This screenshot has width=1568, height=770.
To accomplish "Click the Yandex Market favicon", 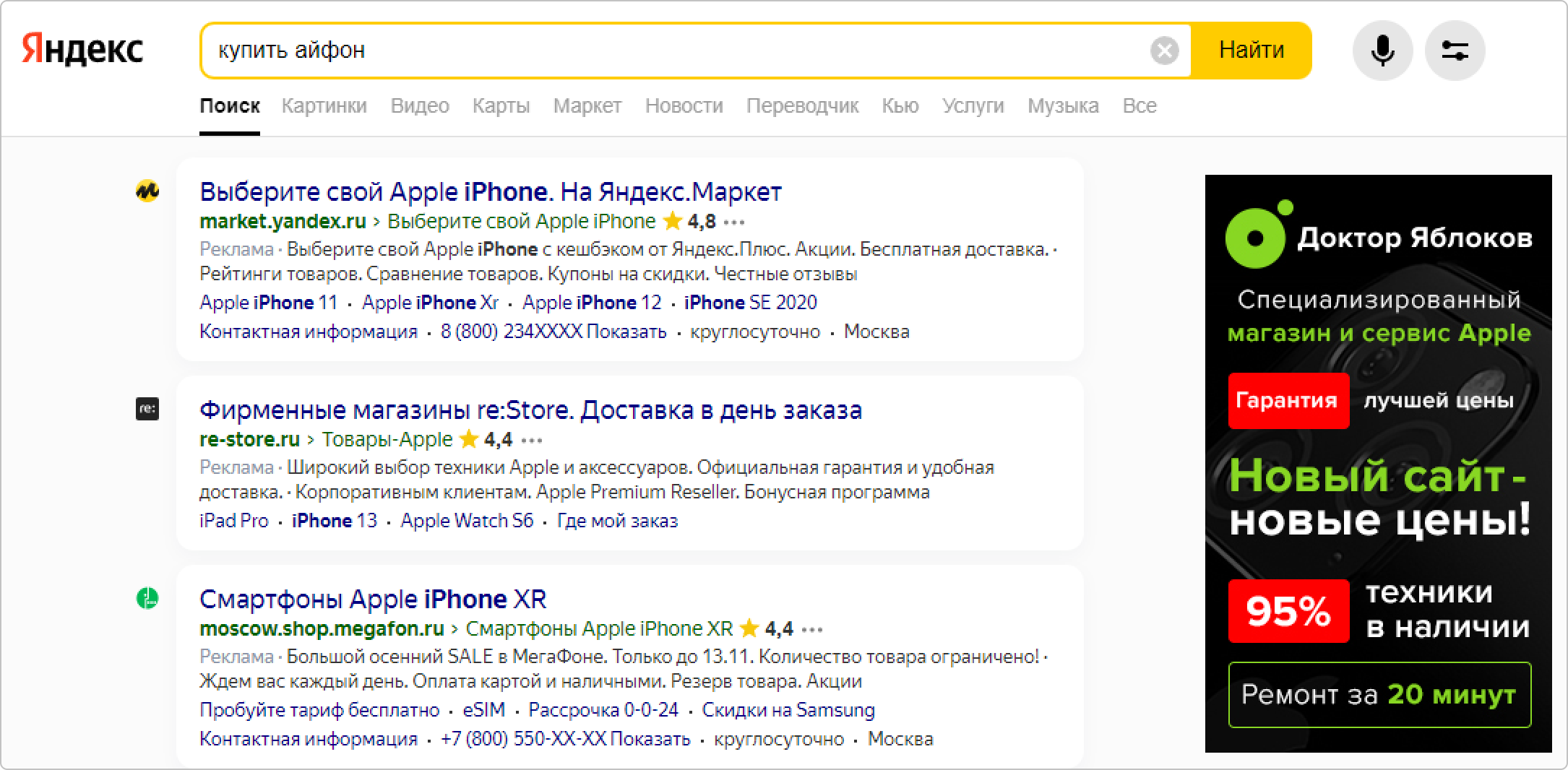I will [147, 191].
